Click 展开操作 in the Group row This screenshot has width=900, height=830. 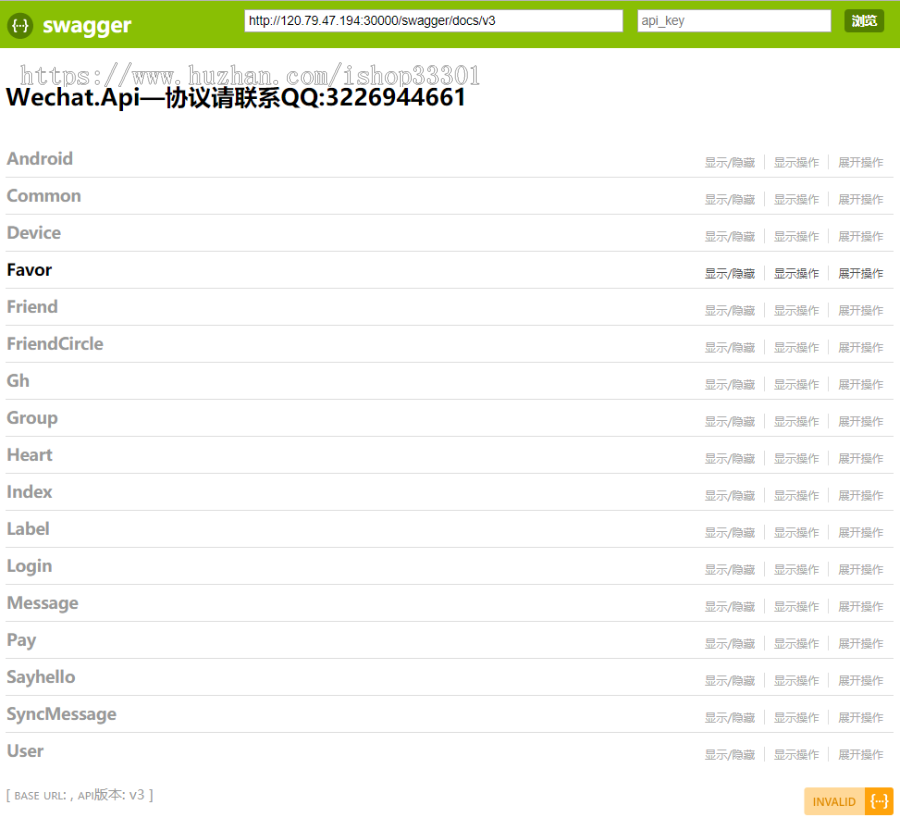pos(860,421)
